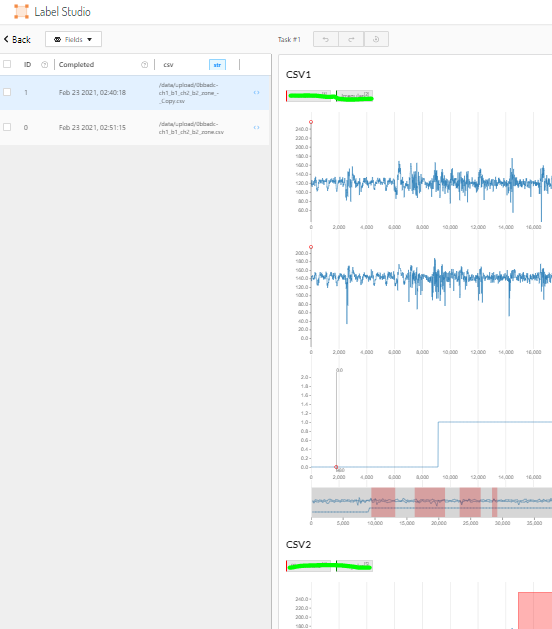Sort by the Completed column header

point(76,65)
